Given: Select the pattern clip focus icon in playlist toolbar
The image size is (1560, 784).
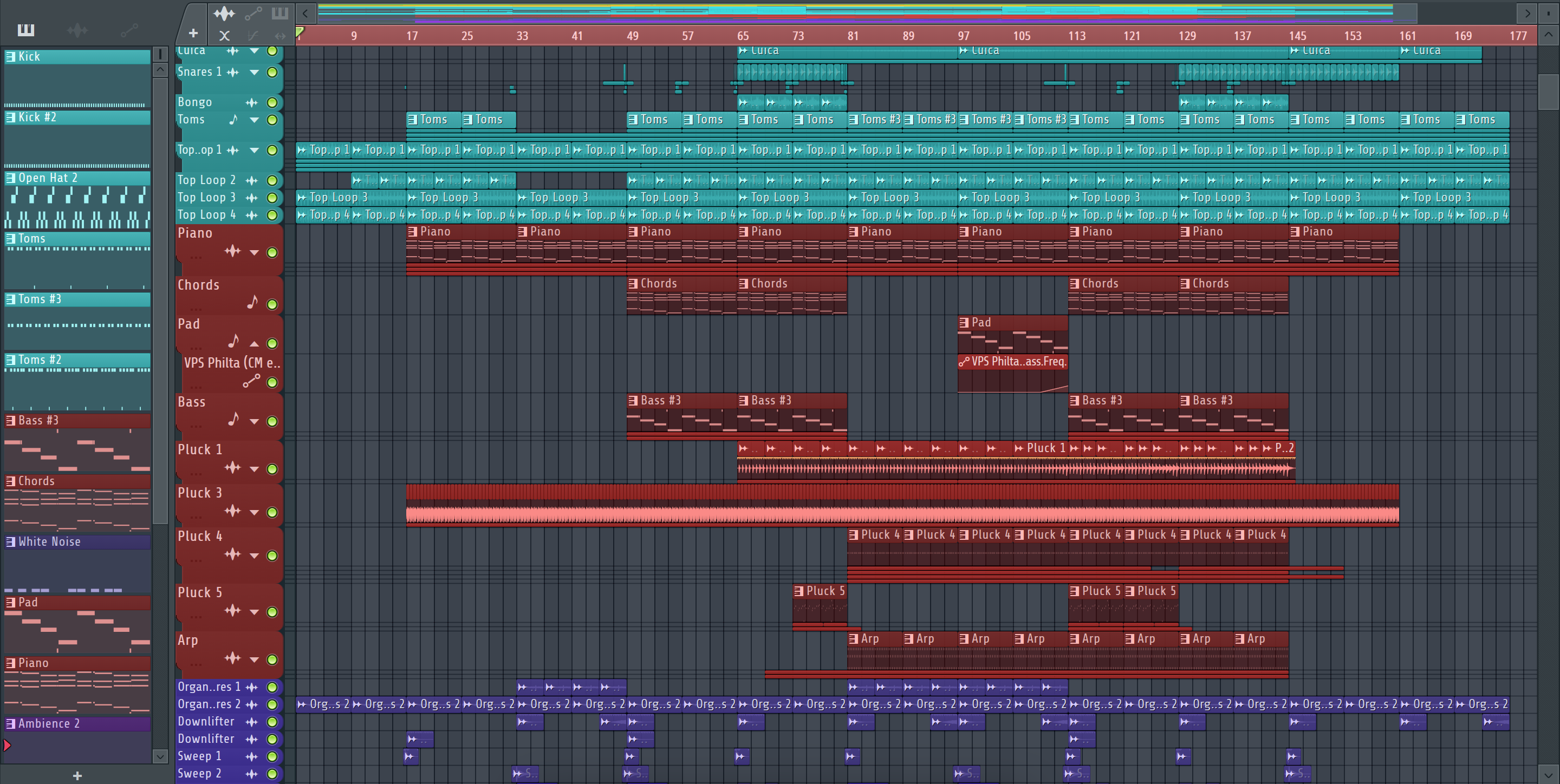Looking at the screenshot, I should (280, 12).
